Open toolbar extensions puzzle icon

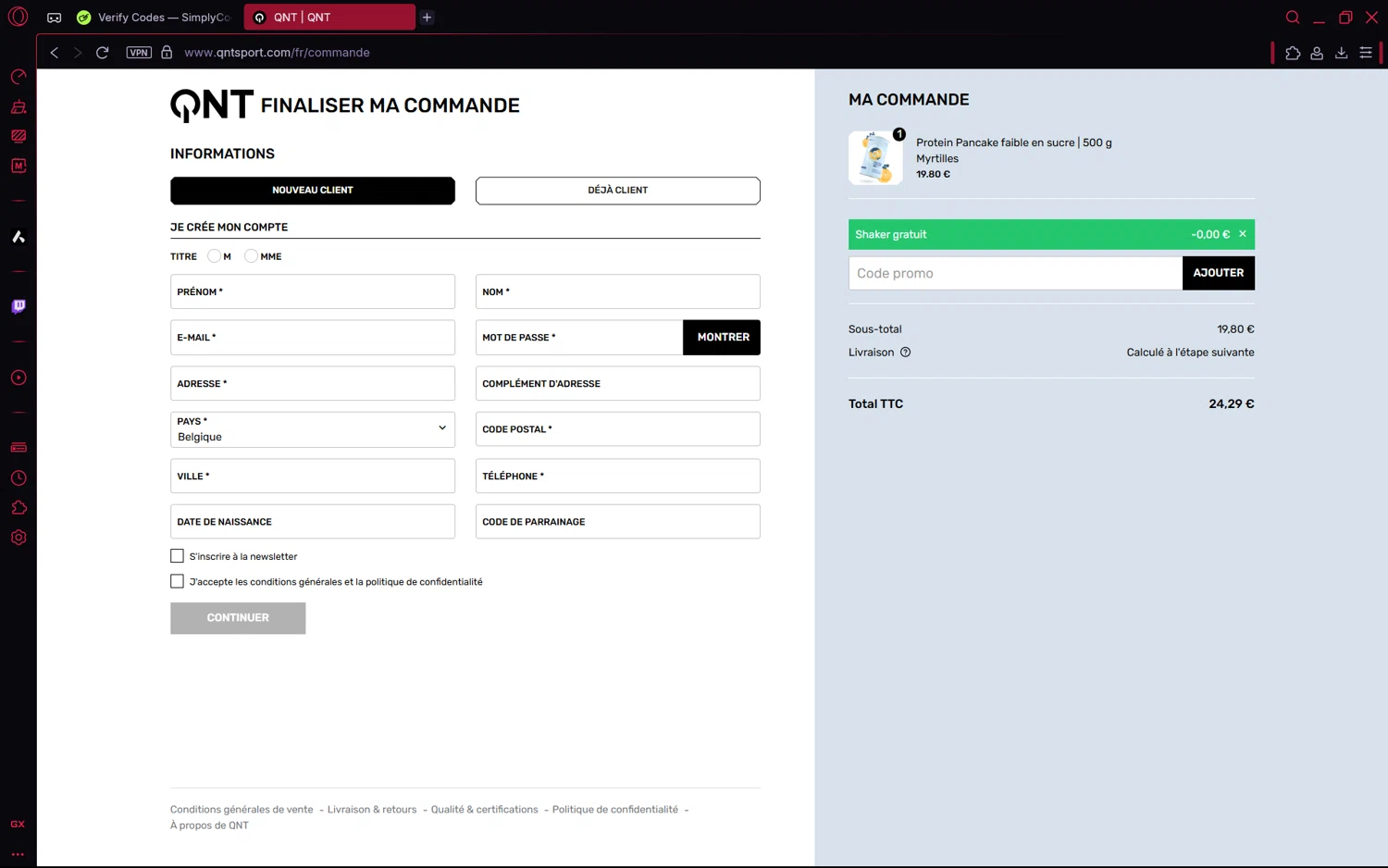[x=1293, y=53]
